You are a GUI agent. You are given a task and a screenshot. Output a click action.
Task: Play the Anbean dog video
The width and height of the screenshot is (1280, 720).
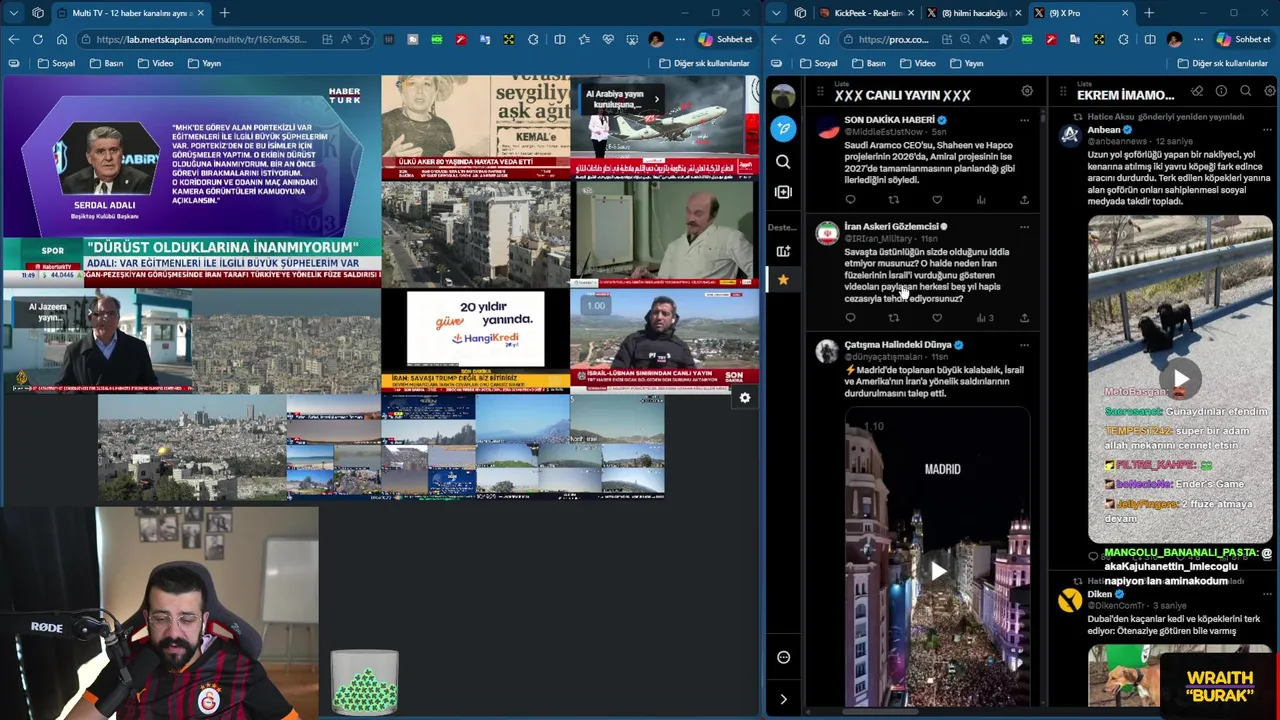[x=1180, y=379]
